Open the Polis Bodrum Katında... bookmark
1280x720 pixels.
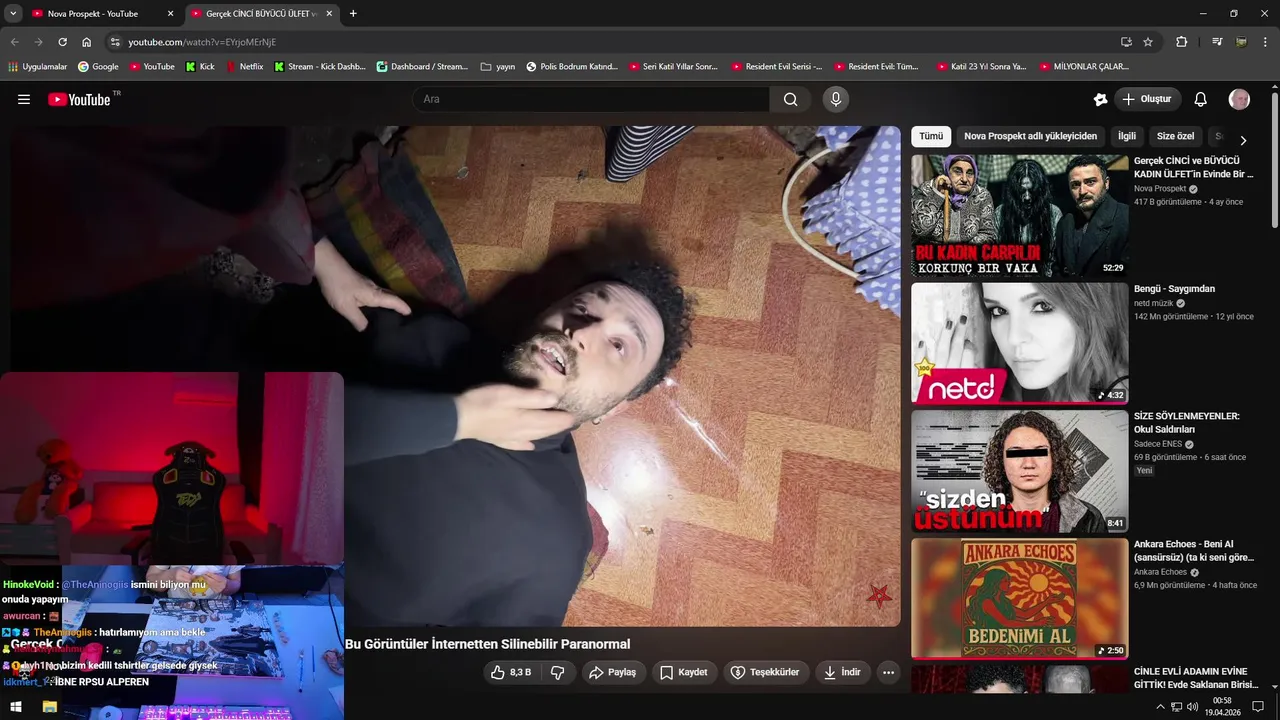click(x=572, y=67)
